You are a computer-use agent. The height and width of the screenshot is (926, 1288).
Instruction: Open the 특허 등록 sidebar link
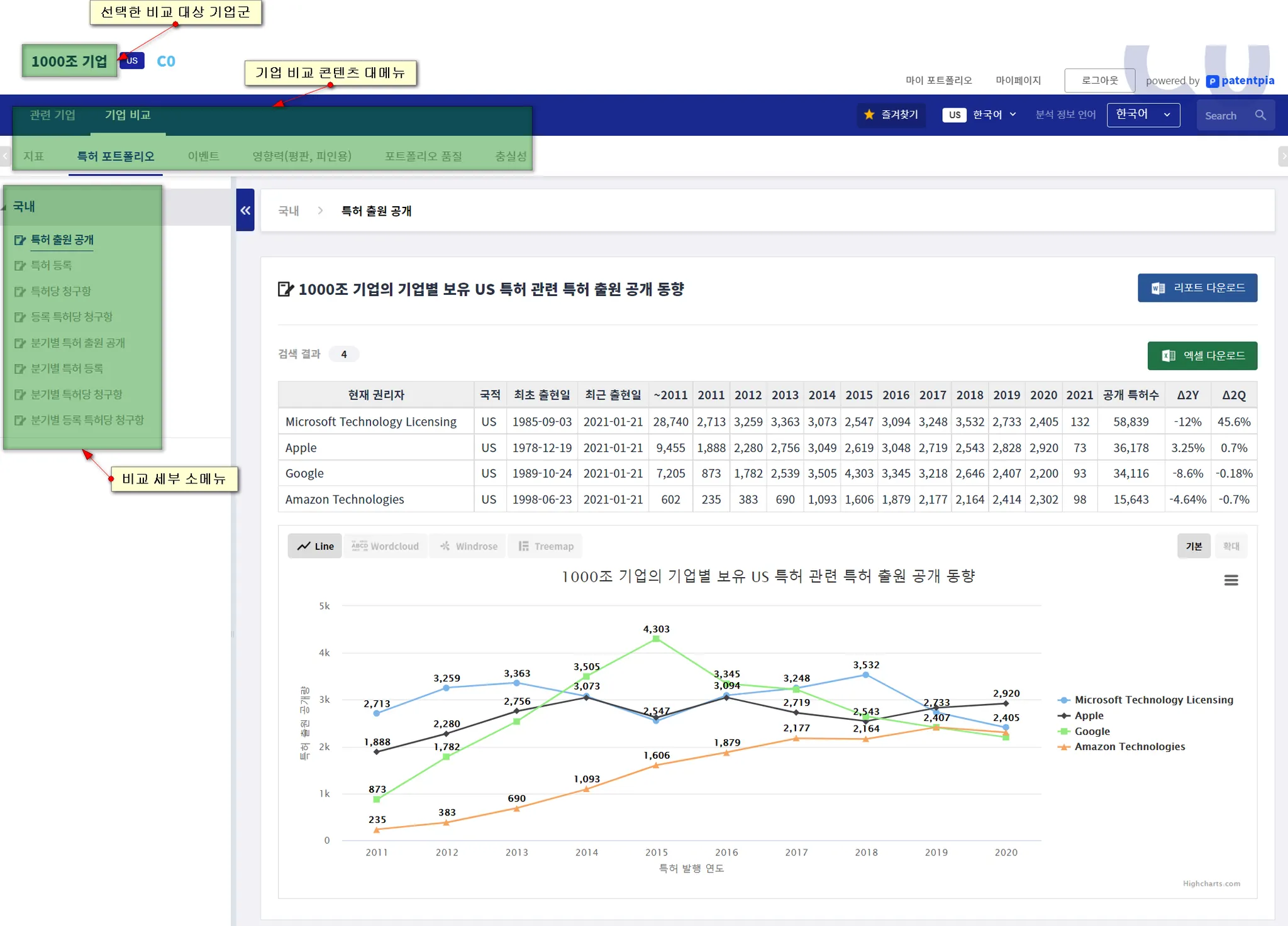[51, 265]
